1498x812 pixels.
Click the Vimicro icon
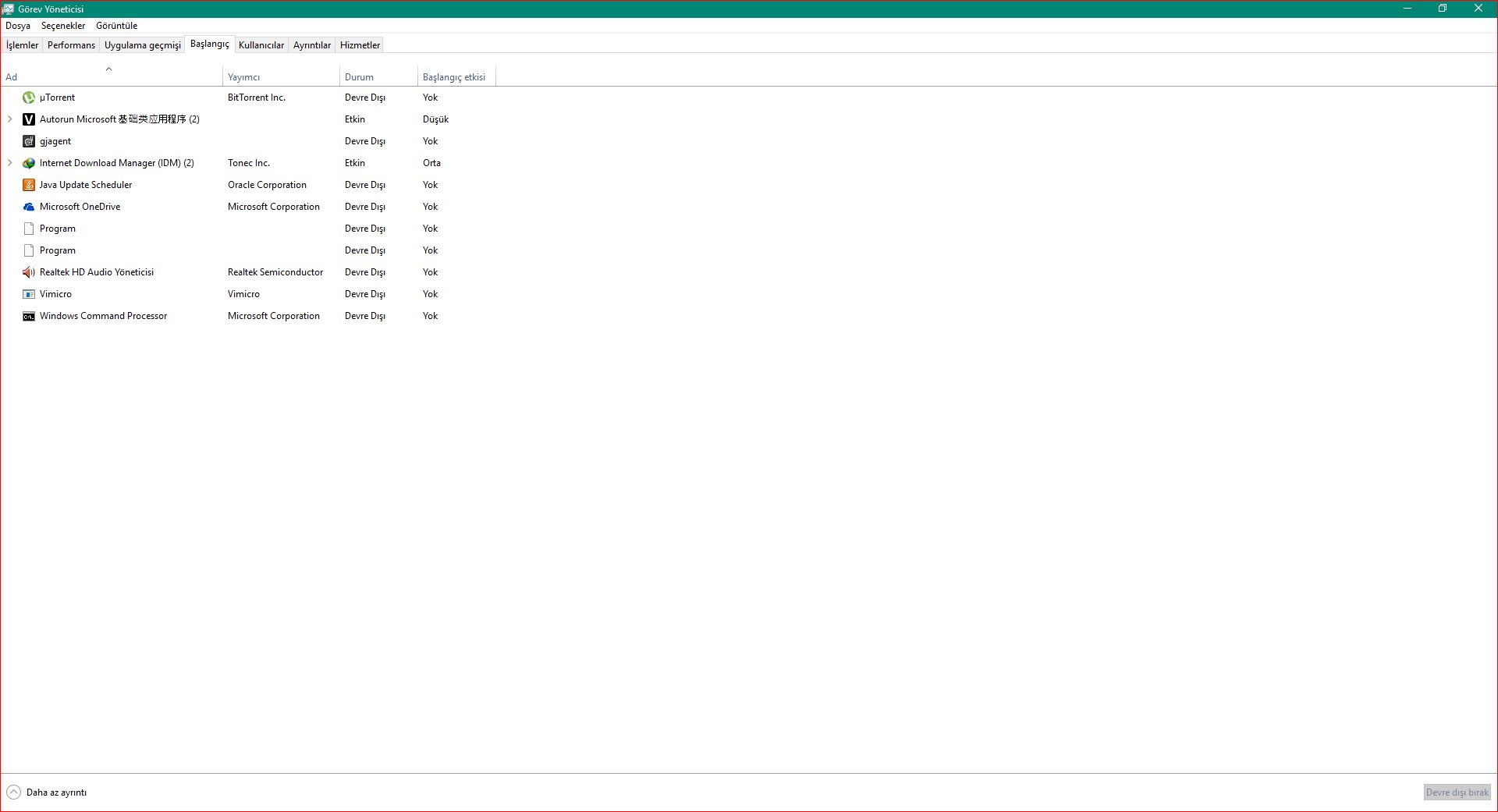(29, 294)
